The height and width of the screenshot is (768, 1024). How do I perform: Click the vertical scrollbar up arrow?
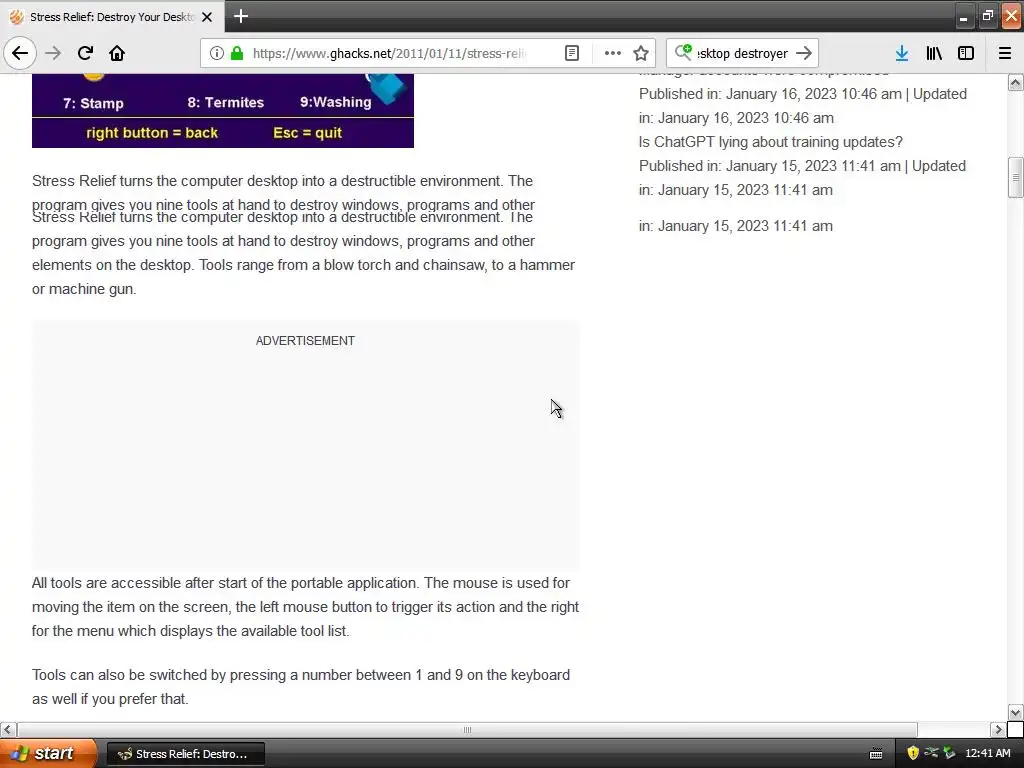pyautogui.click(x=1016, y=82)
